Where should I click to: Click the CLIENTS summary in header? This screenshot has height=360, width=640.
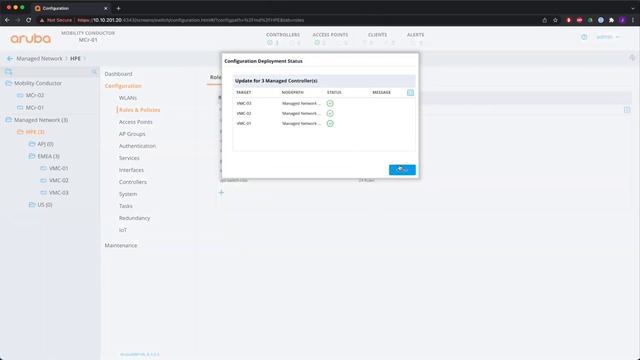pyautogui.click(x=378, y=38)
